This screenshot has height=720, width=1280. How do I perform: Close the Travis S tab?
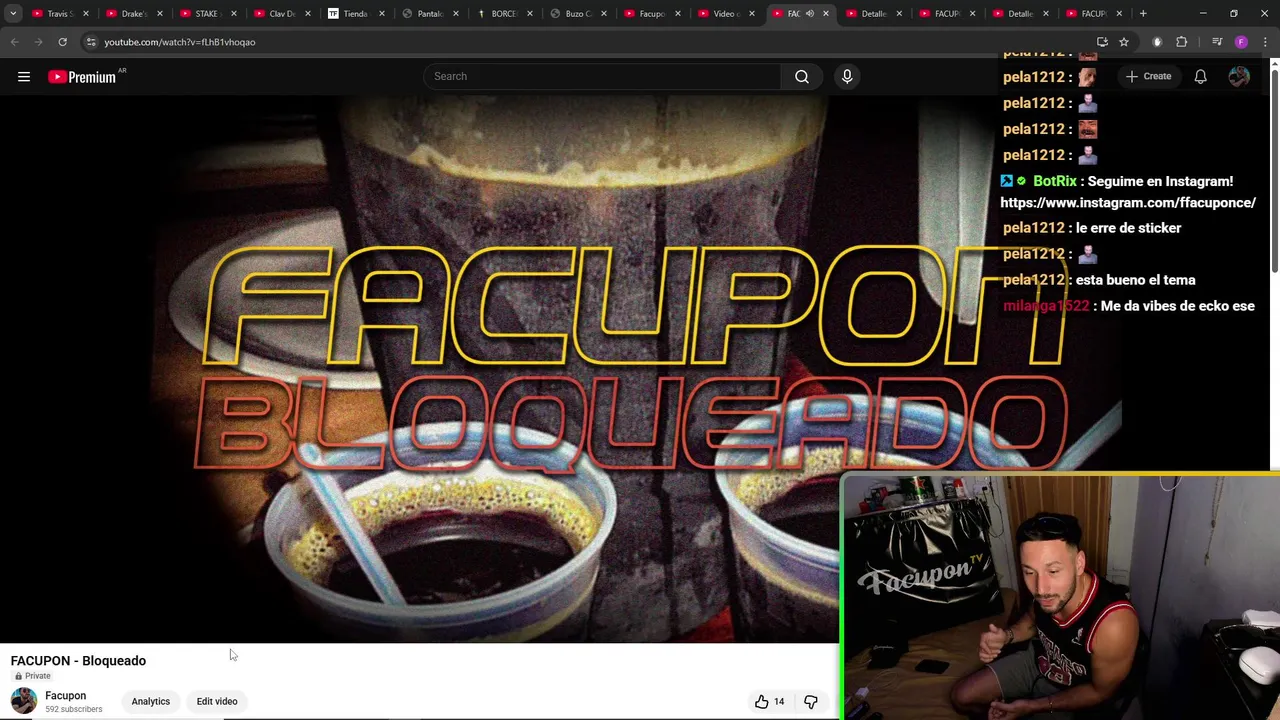[86, 14]
